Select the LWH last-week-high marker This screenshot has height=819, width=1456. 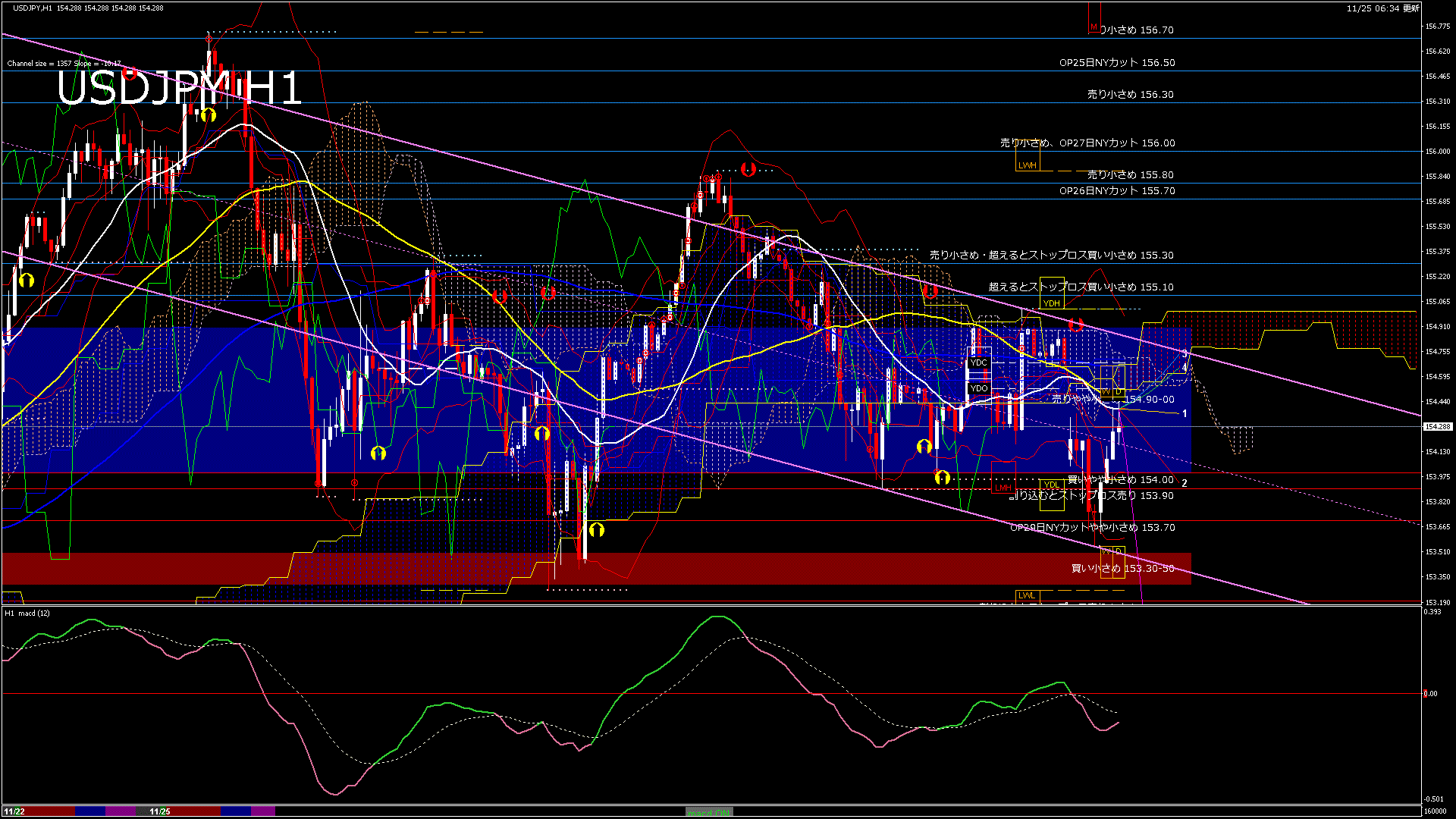1027,165
